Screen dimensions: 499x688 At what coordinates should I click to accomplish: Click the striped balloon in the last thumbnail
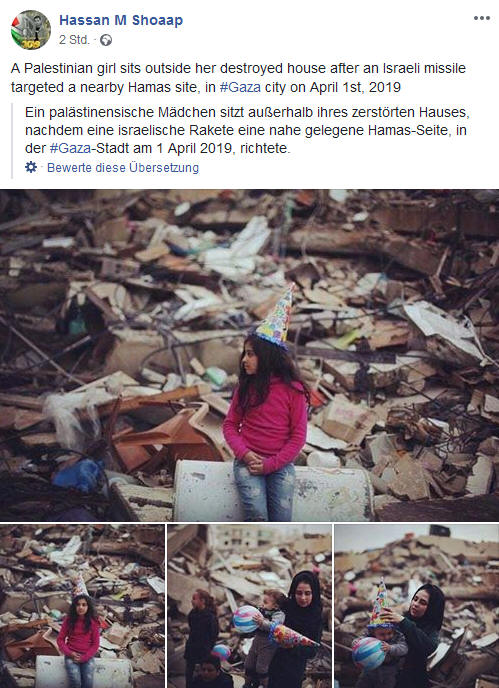pyautogui.click(x=369, y=653)
